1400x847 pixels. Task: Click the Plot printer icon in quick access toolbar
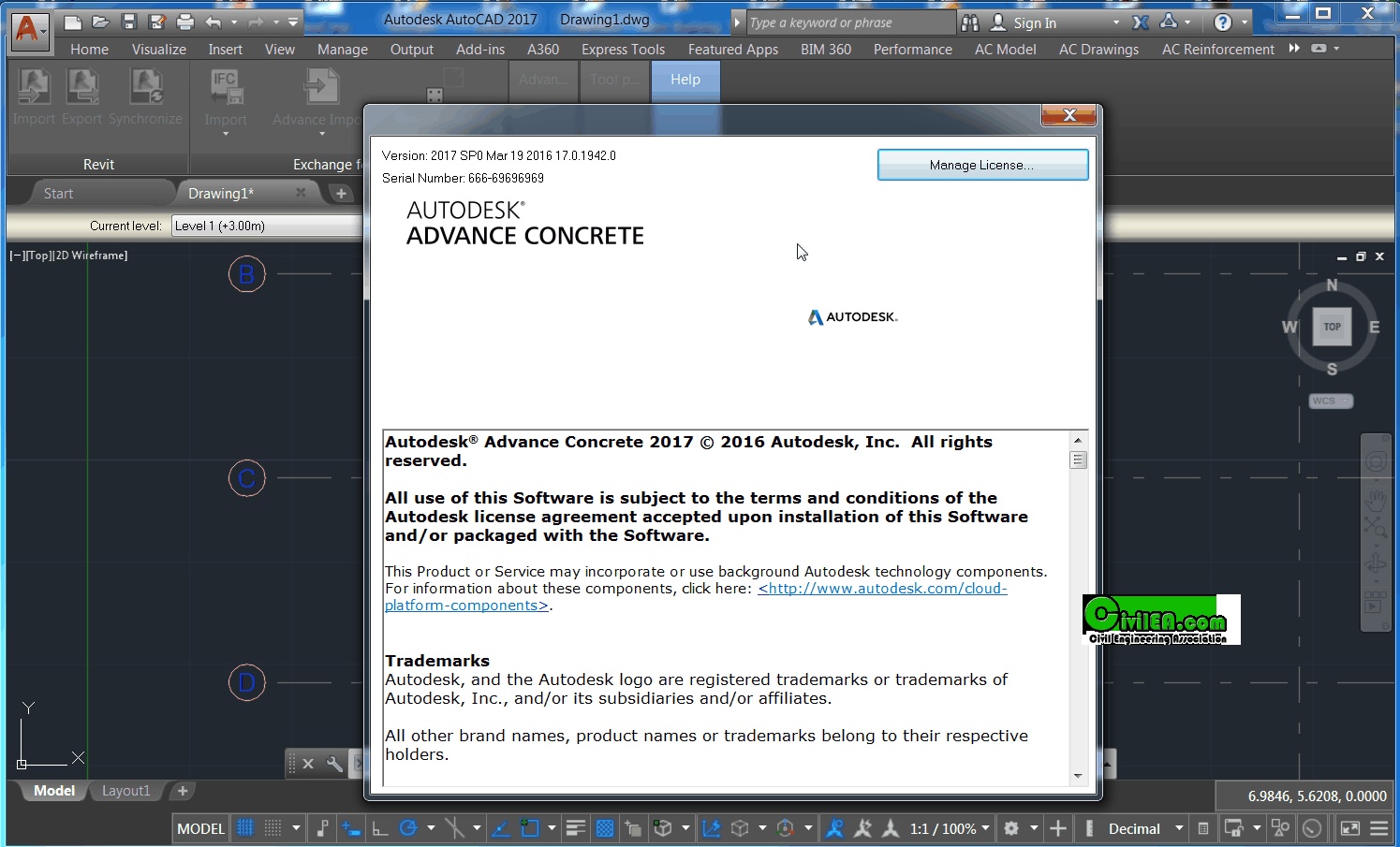(185, 22)
